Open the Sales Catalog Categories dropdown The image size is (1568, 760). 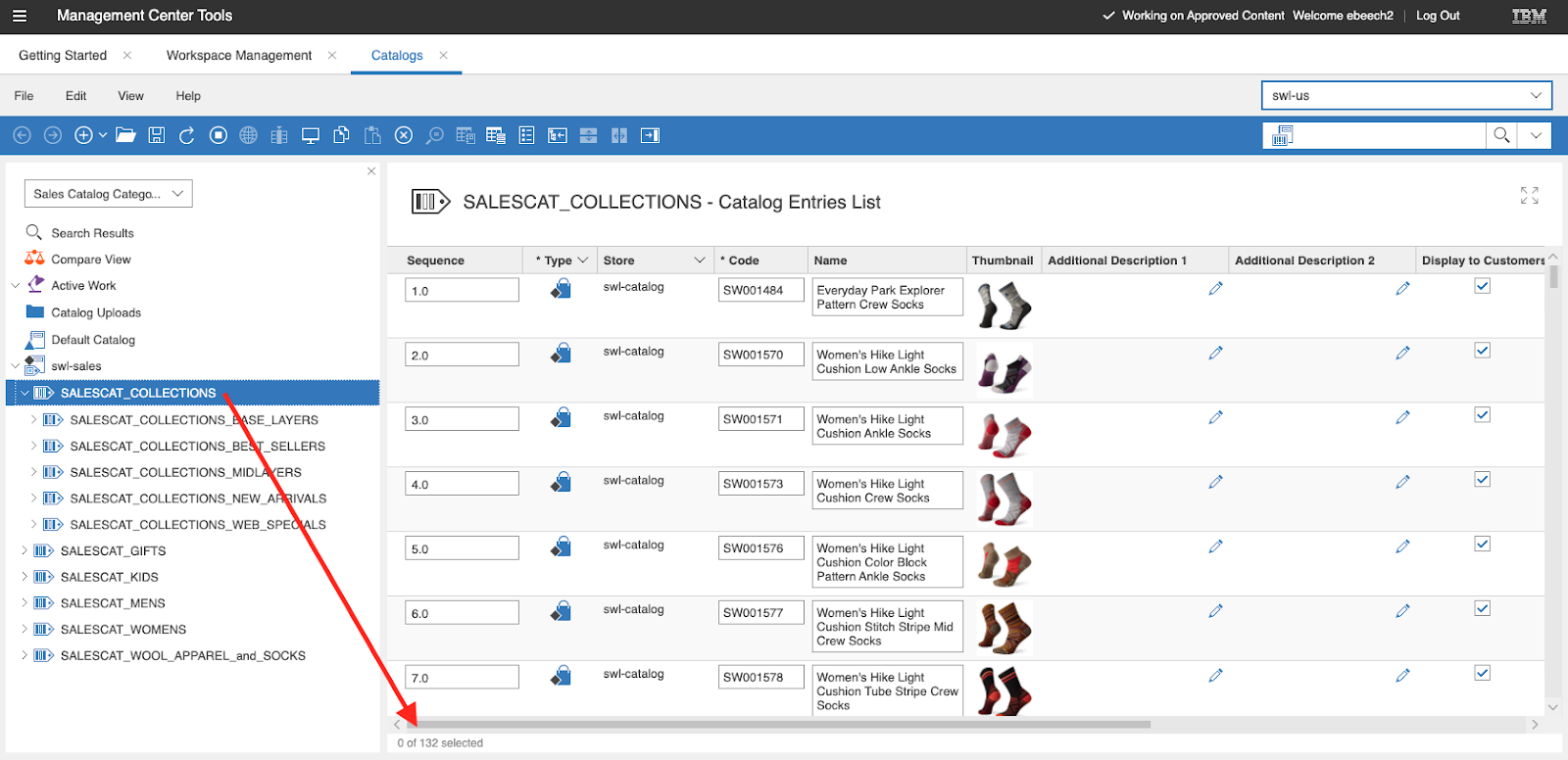pos(108,194)
